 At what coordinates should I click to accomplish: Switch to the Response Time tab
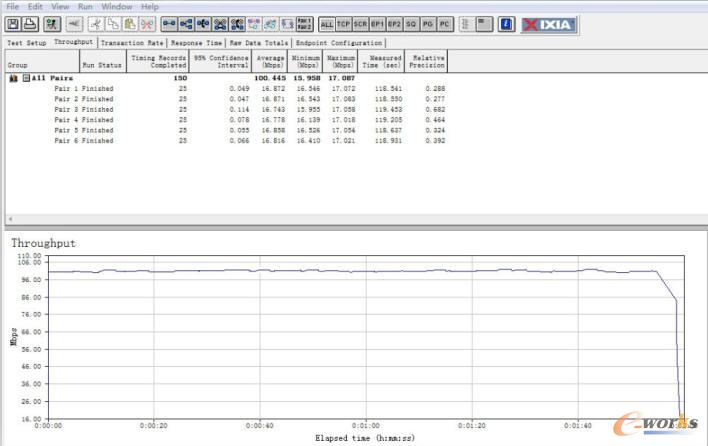click(196, 43)
